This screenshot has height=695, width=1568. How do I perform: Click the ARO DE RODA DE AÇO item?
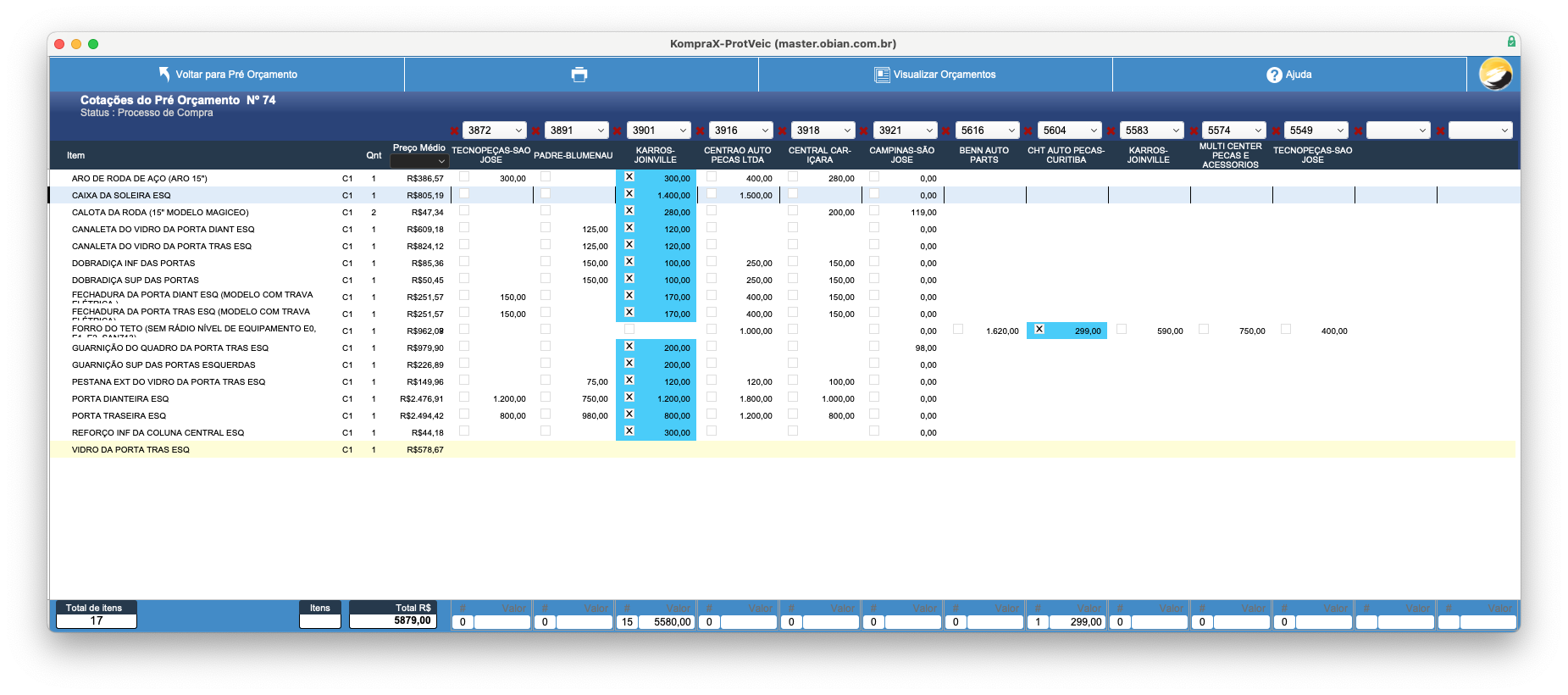pos(140,179)
